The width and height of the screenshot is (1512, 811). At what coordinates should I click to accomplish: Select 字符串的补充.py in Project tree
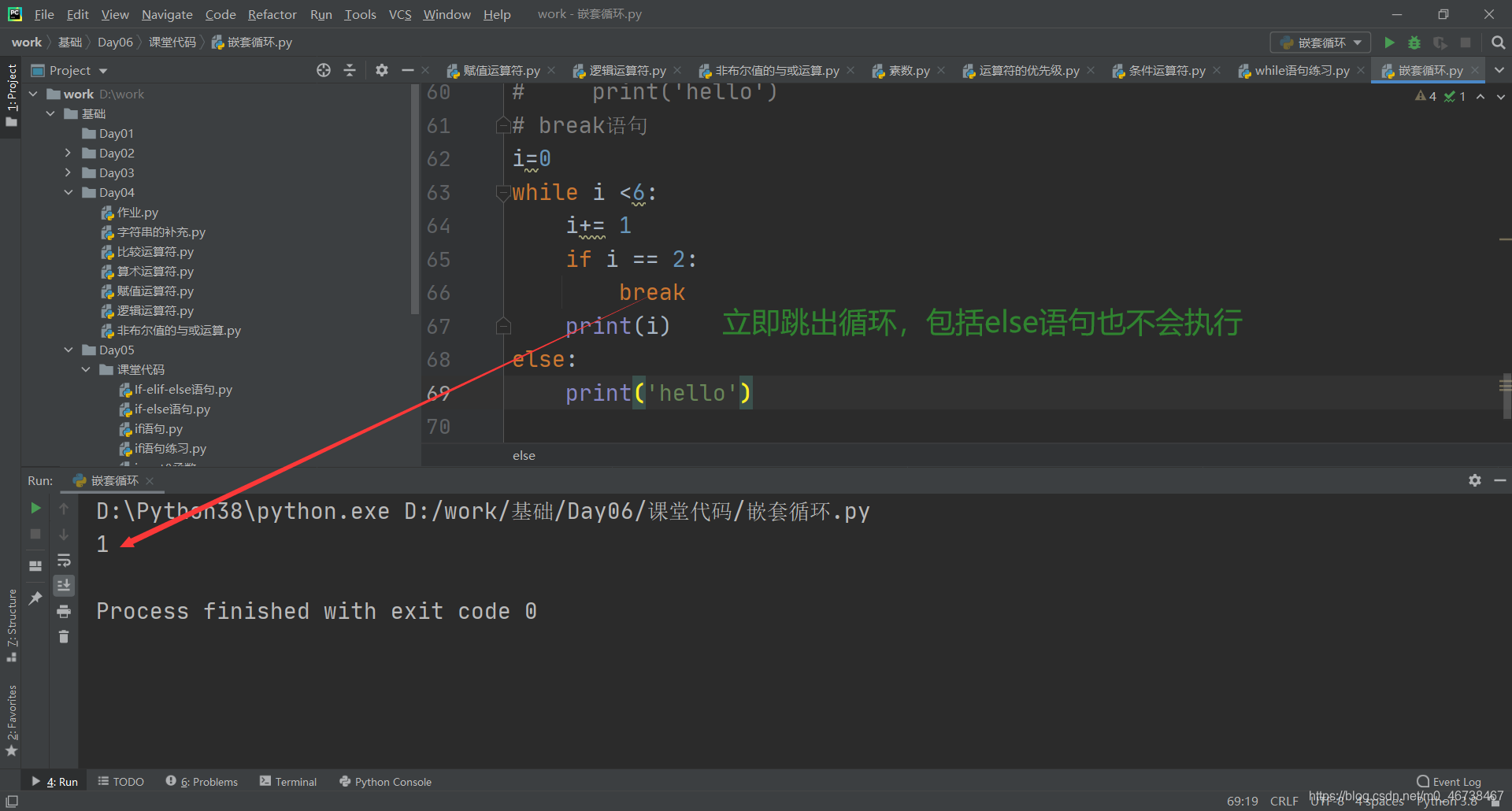pyautogui.click(x=161, y=231)
